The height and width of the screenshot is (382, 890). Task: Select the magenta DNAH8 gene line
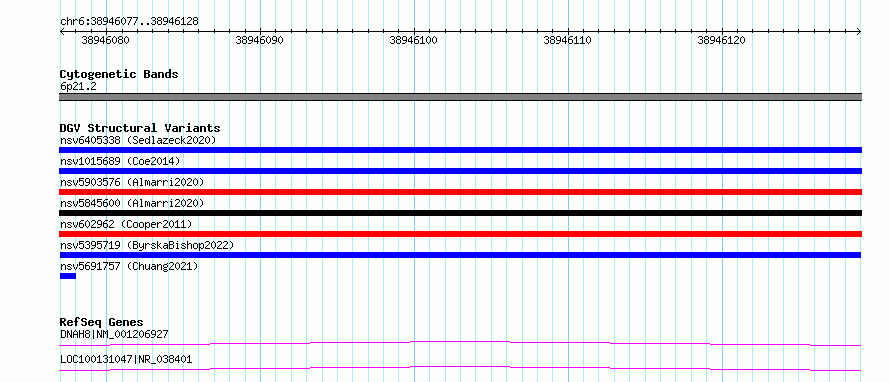(x=460, y=343)
